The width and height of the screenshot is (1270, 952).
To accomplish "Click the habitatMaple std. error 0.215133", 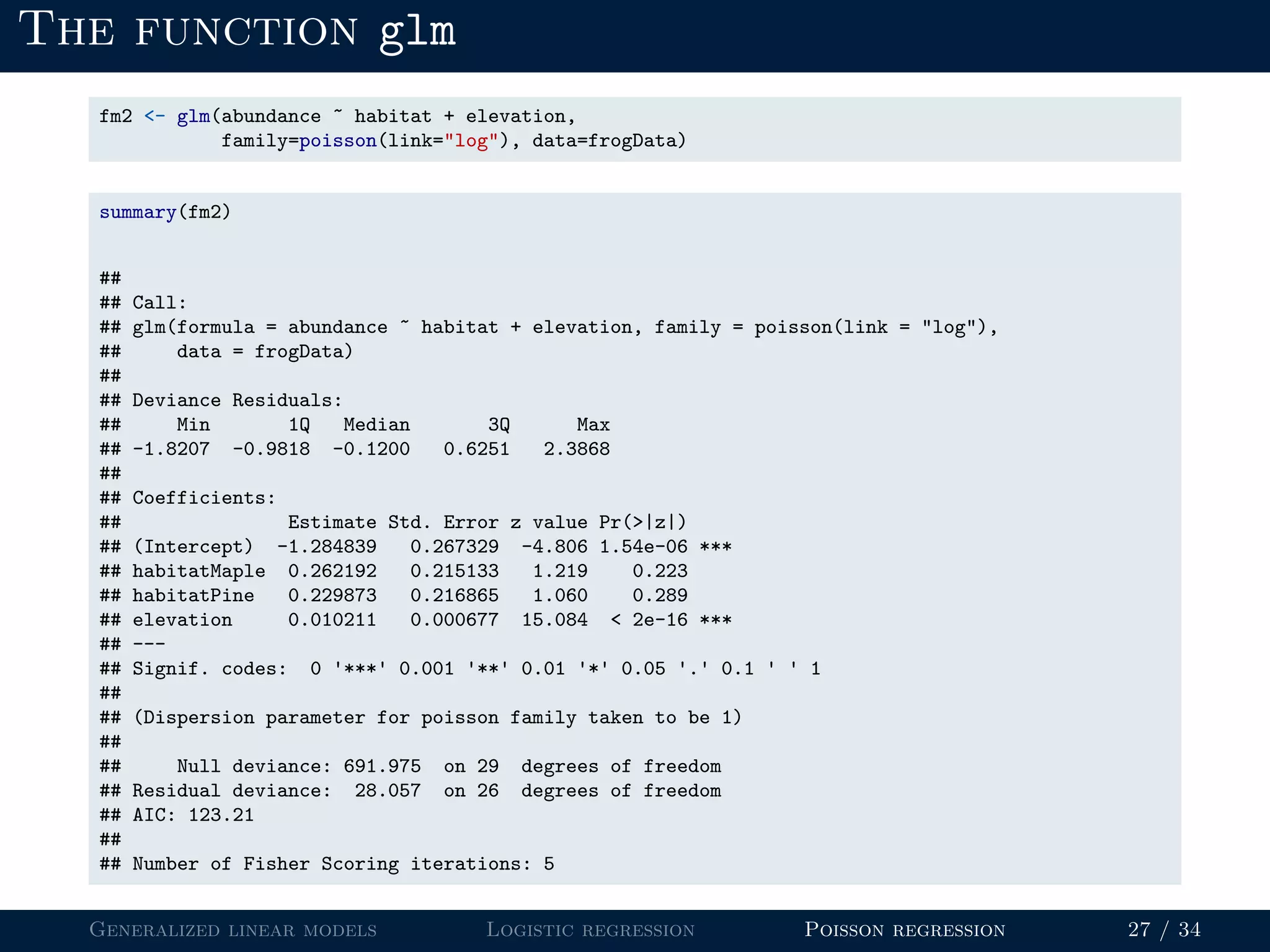I will click(x=455, y=571).
